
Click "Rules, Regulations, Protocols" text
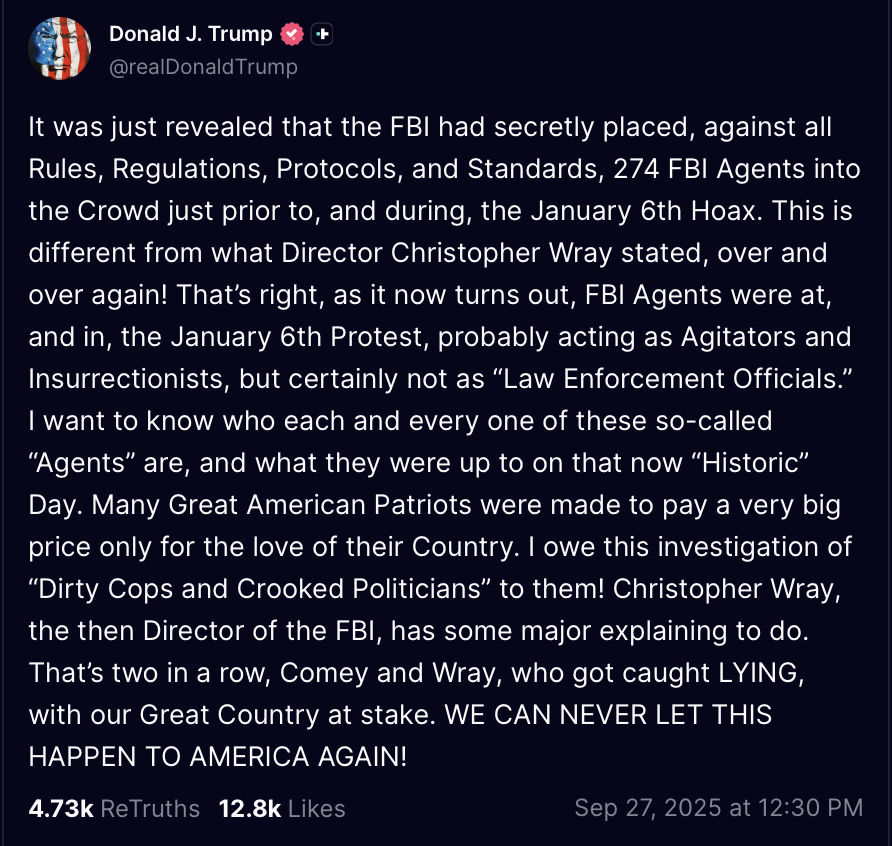pos(216,169)
